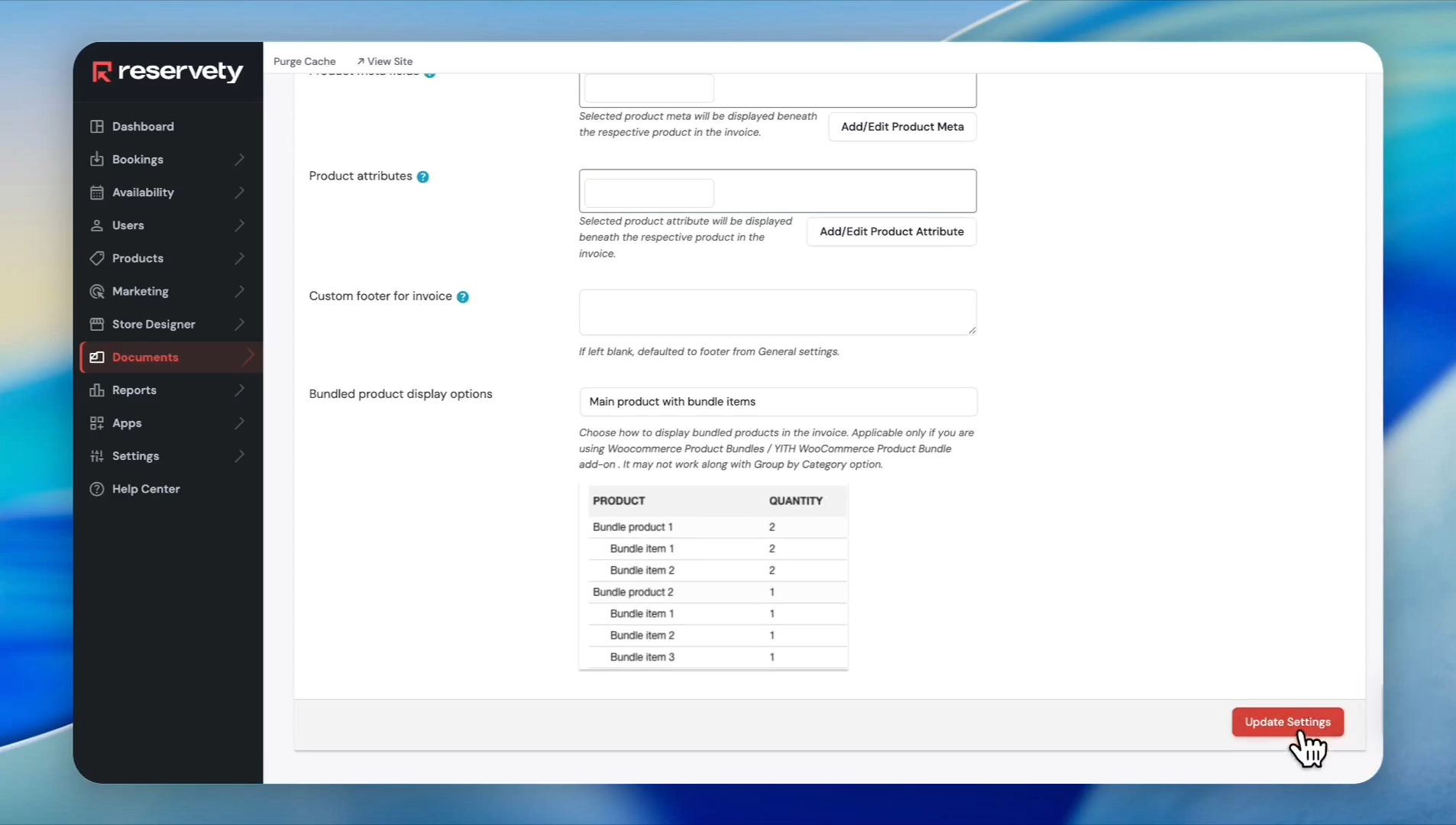This screenshot has height=825, width=1456.
Task: Open the Documents menu item
Action: pyautogui.click(x=145, y=357)
